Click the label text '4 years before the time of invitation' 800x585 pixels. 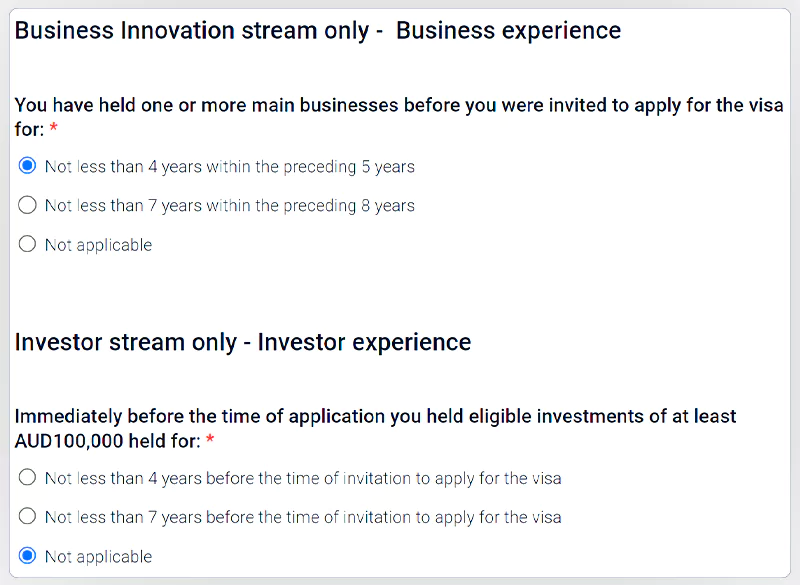(x=303, y=479)
